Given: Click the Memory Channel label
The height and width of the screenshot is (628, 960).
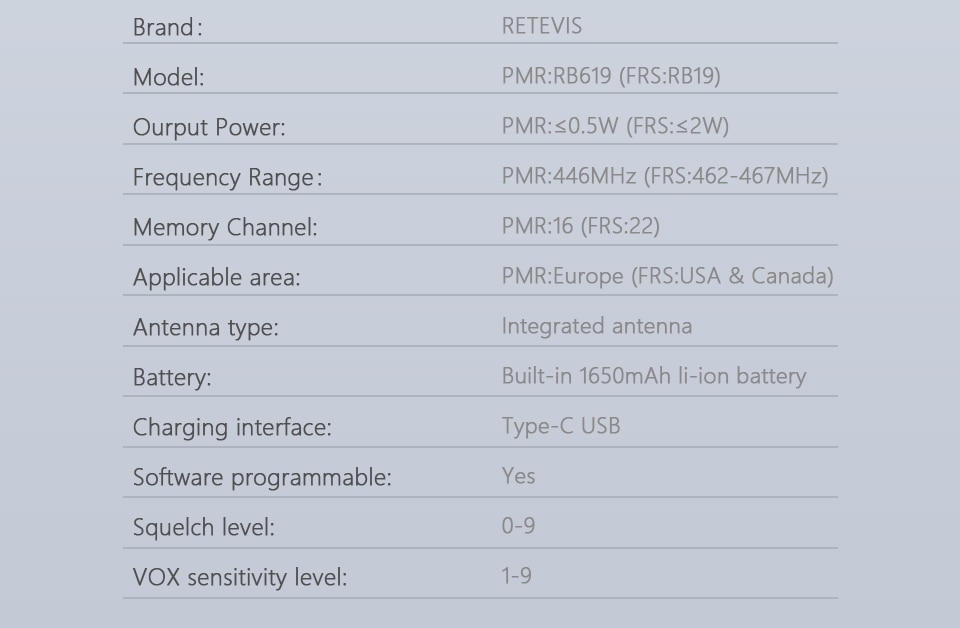Looking at the screenshot, I should 225,228.
